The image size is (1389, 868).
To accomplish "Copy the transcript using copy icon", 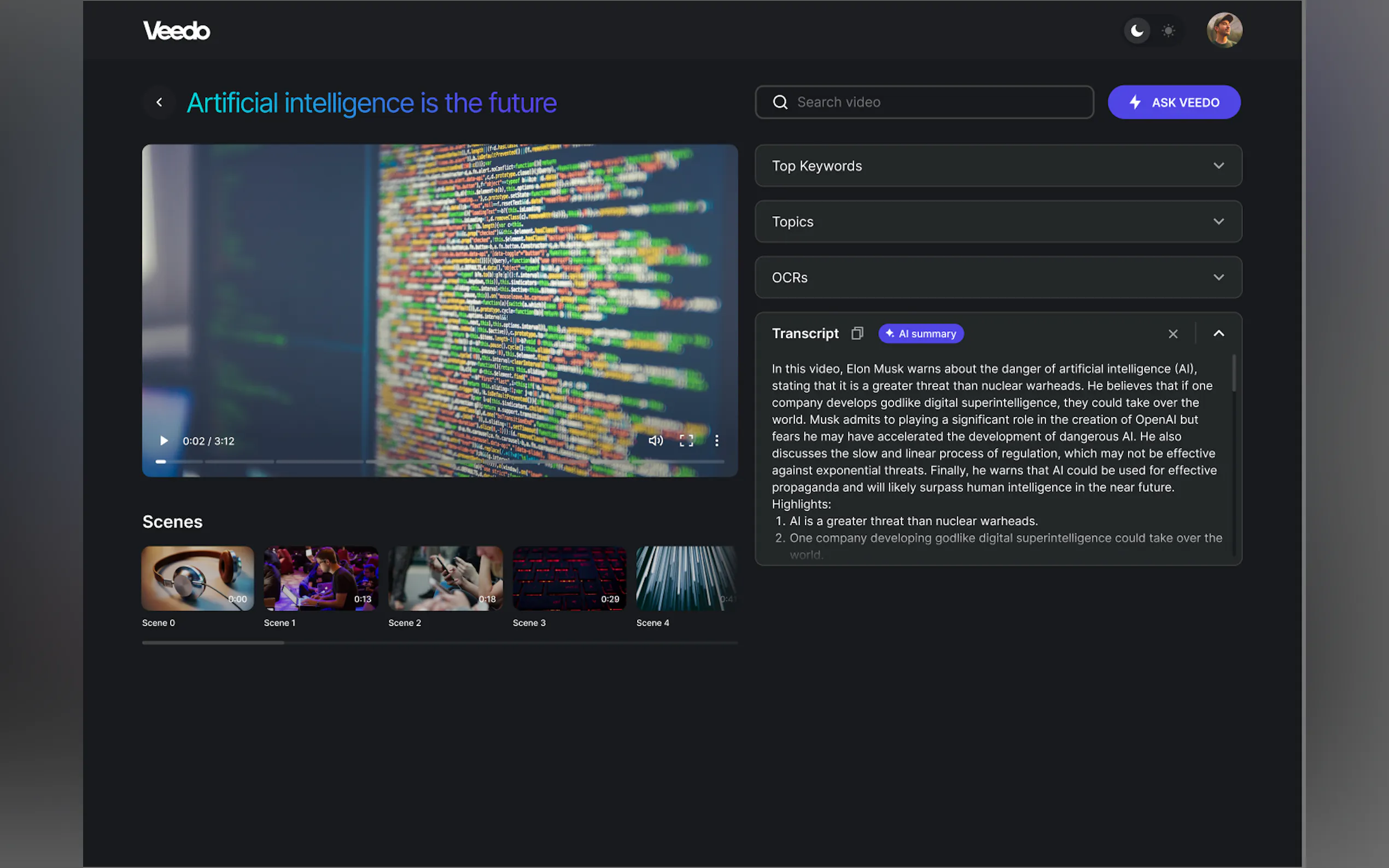I will (x=857, y=333).
